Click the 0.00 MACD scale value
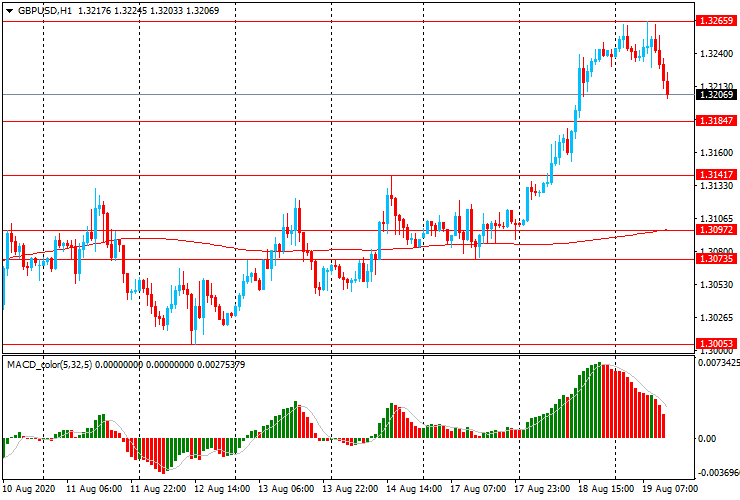Viewport: 740px width, 500px height. coord(707,439)
